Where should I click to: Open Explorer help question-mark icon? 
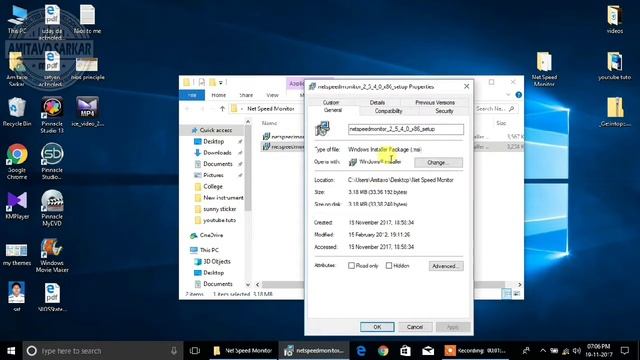[518, 95]
